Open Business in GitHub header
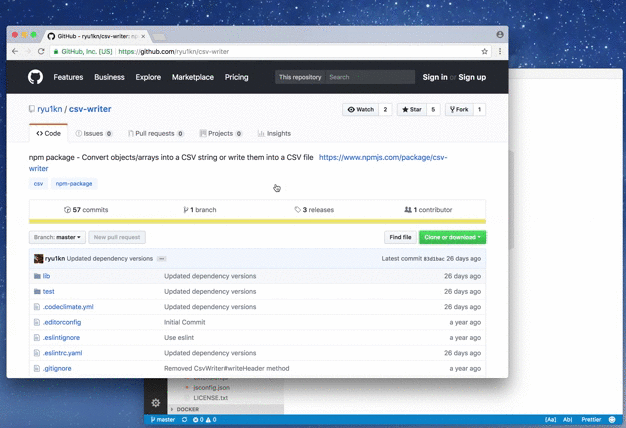 [x=109, y=77]
